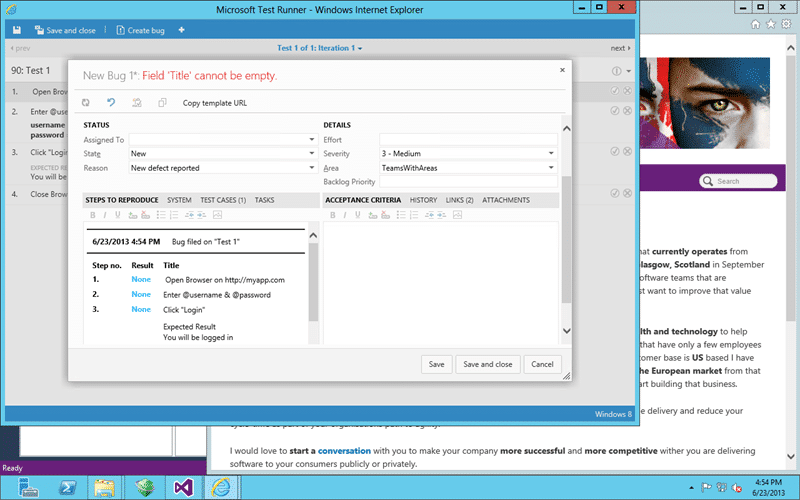
Task: Toggle italic in Steps to Reproduce editor
Action: (x=105, y=215)
